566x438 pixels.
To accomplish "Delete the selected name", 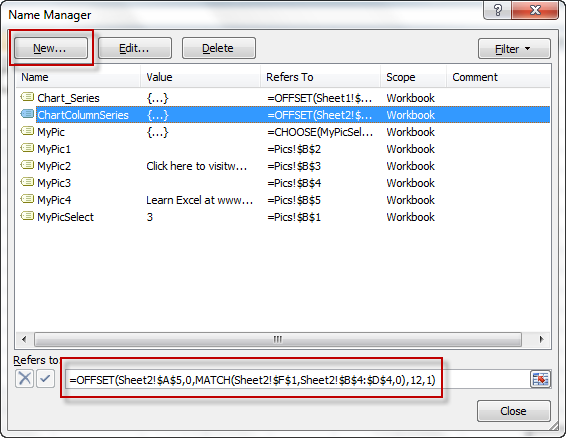I will point(219,48).
